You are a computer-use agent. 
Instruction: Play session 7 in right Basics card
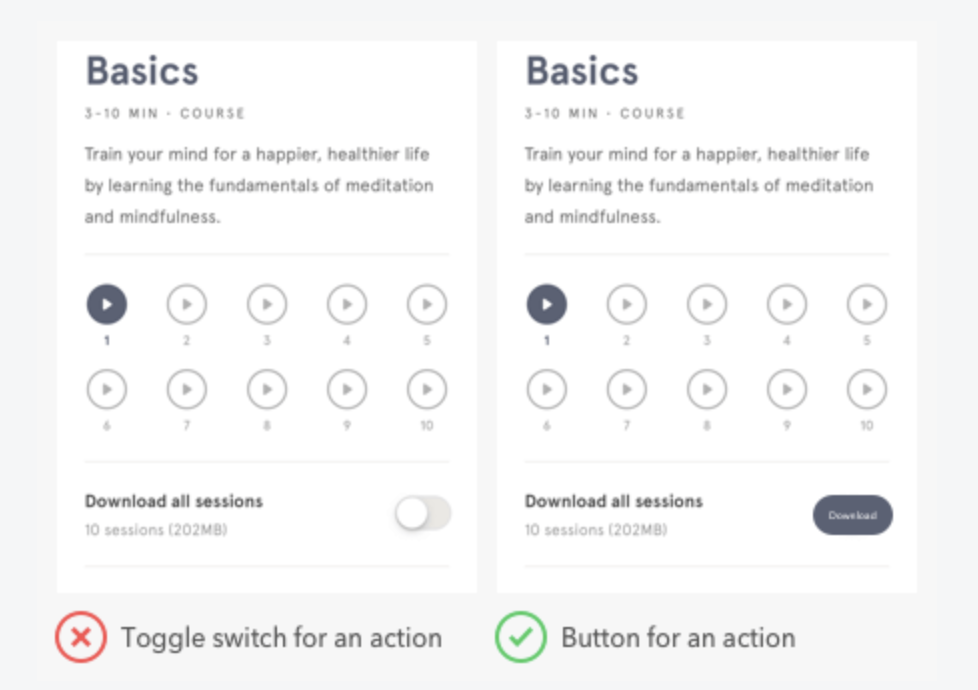coord(627,390)
